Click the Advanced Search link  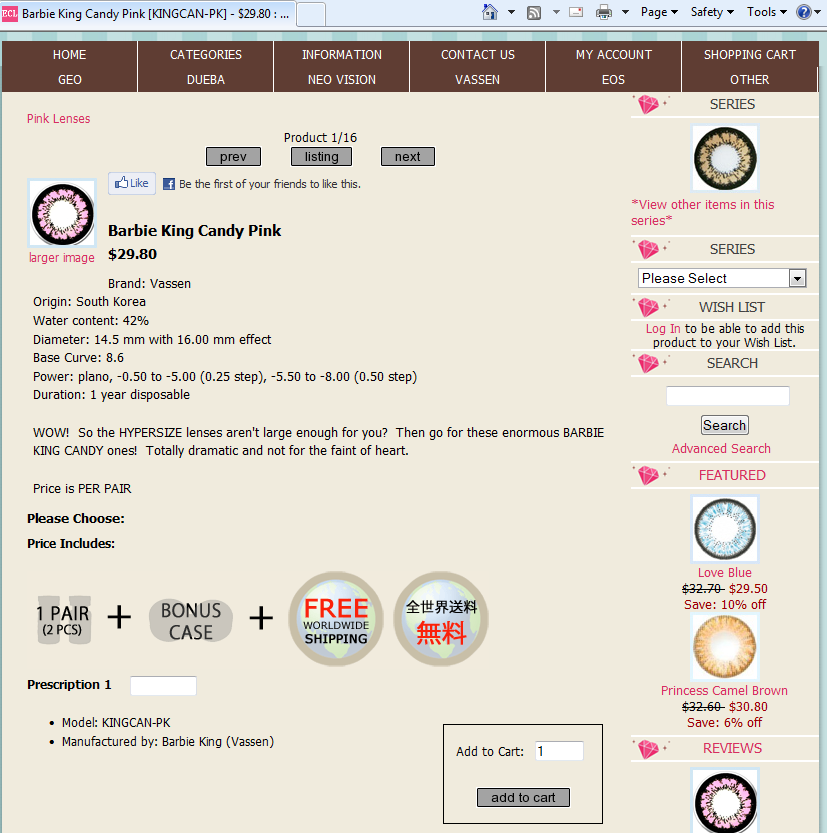pyautogui.click(x=721, y=448)
